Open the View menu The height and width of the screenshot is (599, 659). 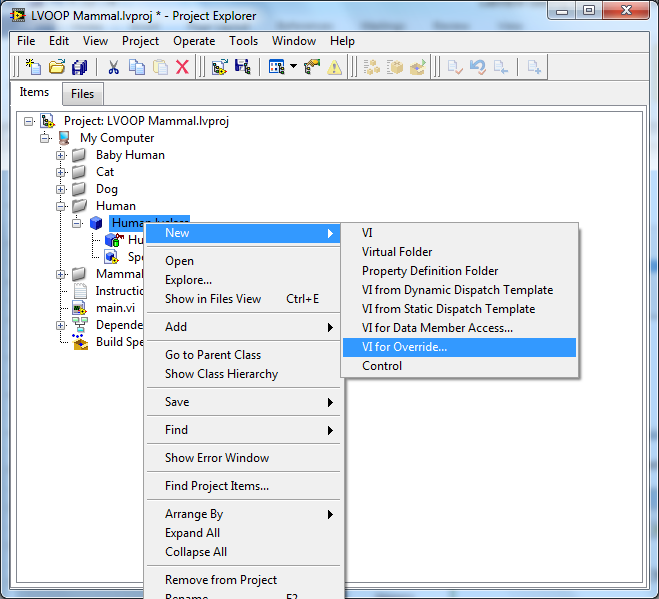pos(95,41)
